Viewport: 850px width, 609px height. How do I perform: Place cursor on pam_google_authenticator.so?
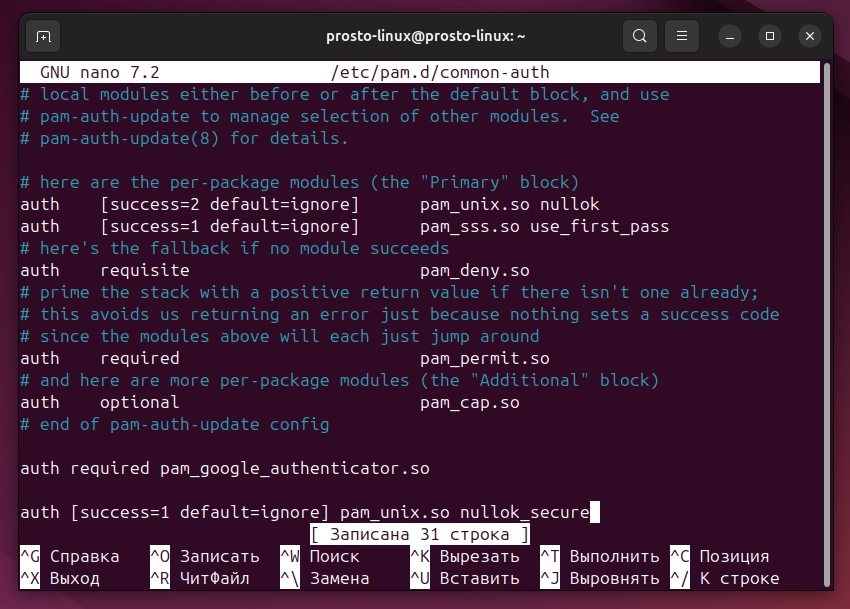[x=295, y=469]
